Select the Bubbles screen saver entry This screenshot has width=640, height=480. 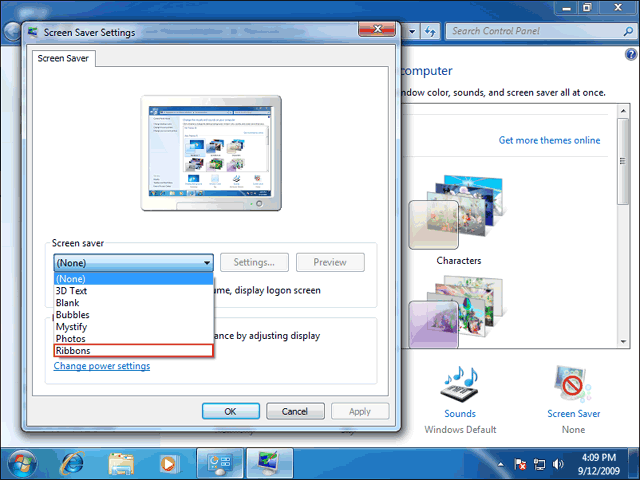(133, 315)
